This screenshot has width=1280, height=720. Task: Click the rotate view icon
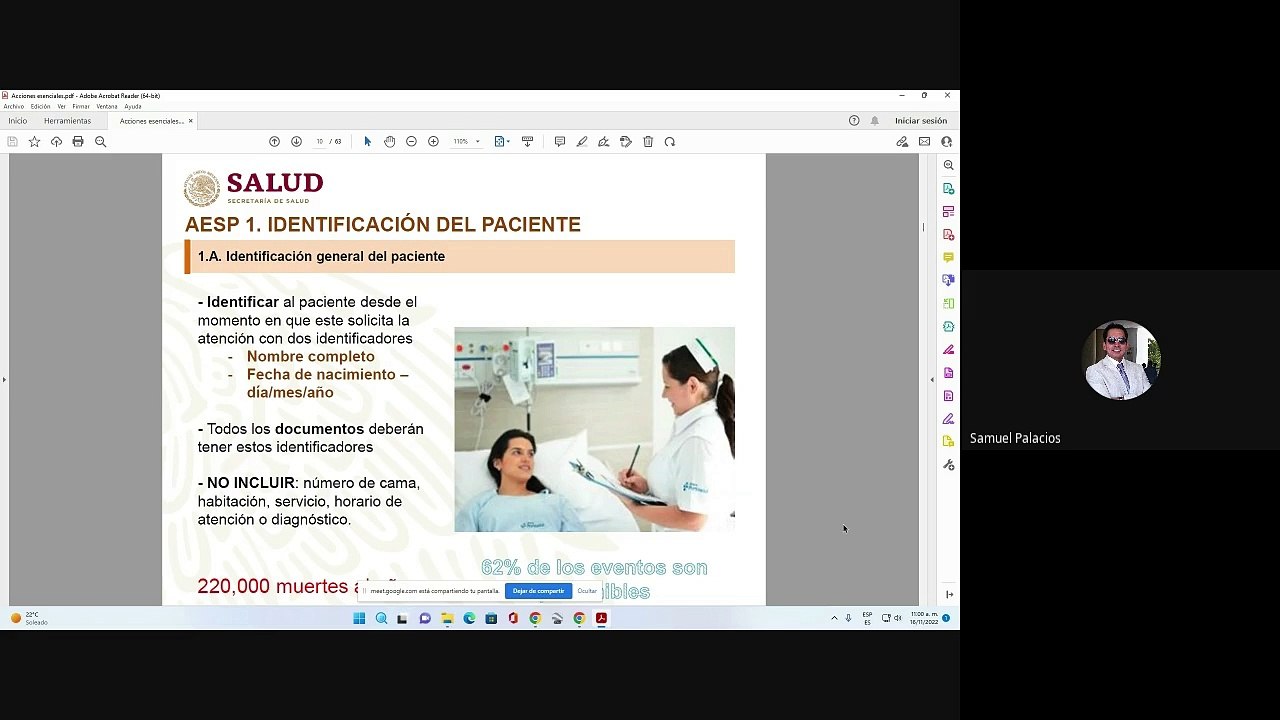(670, 142)
